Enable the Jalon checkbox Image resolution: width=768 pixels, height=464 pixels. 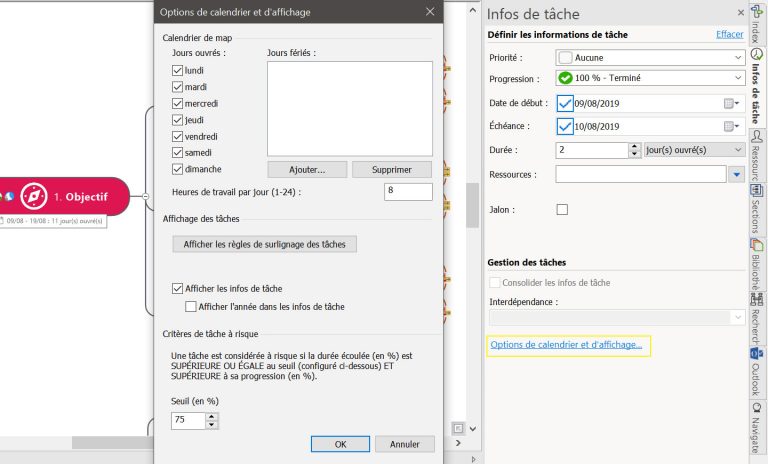tap(562, 209)
